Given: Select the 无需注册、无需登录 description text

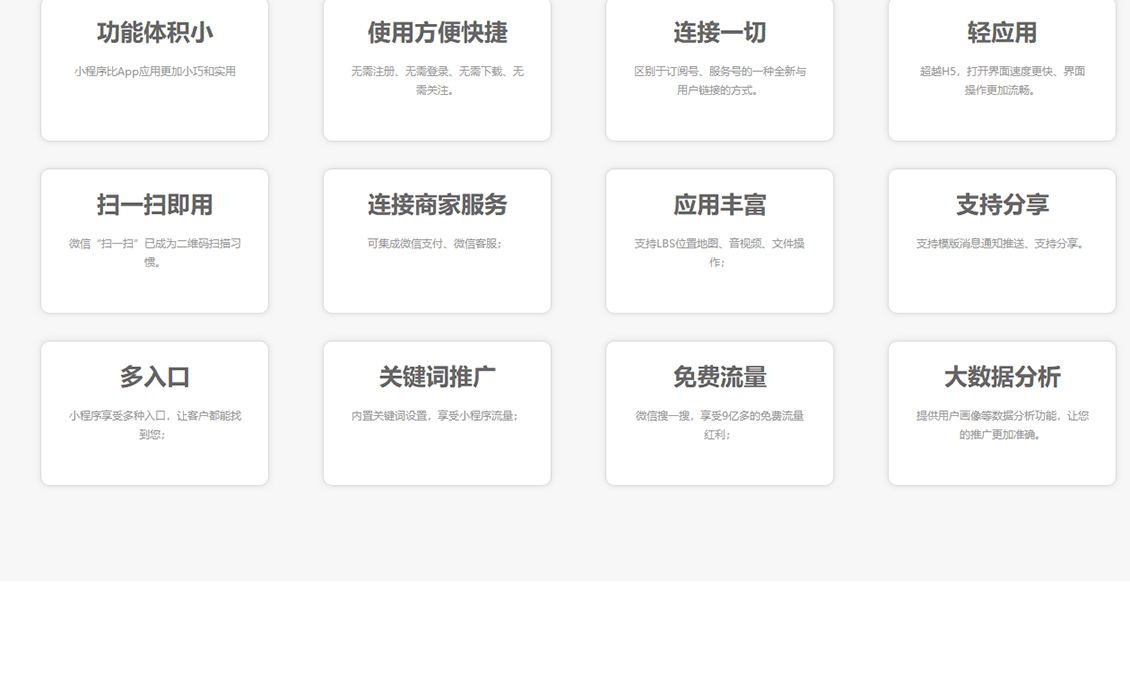Looking at the screenshot, I should point(437,81).
